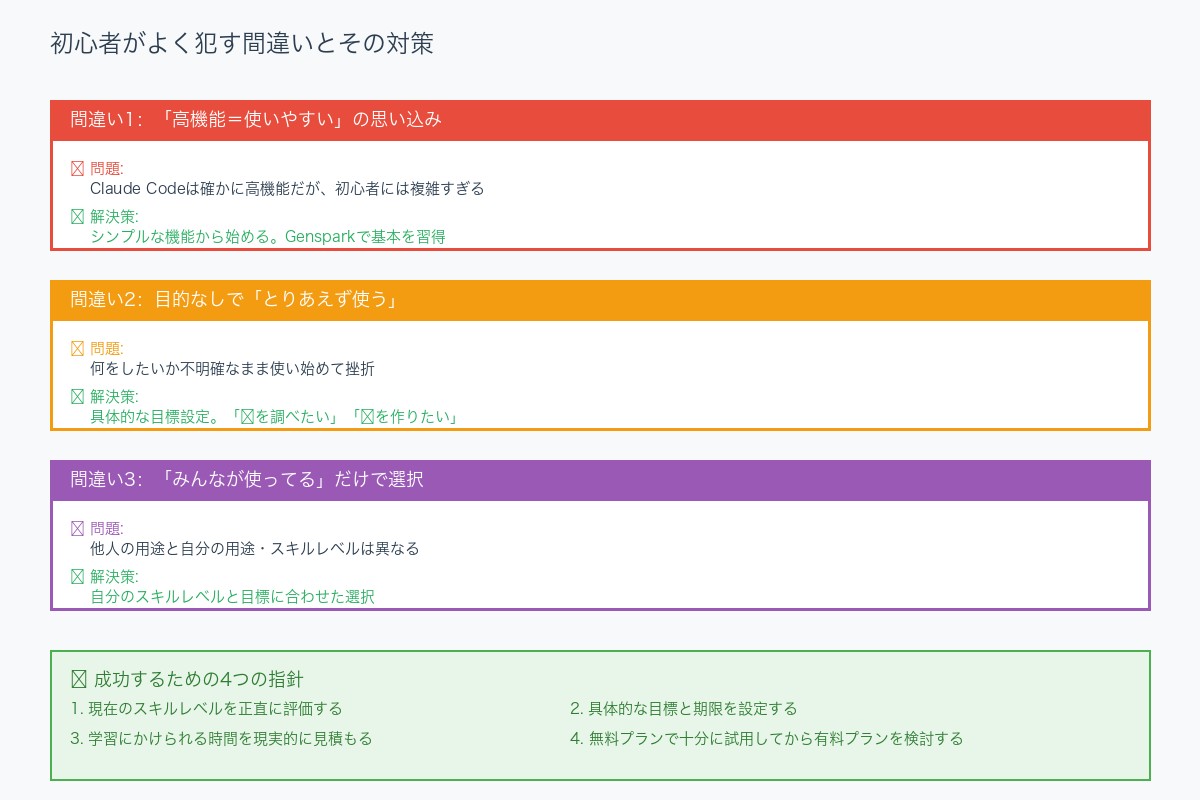The width and height of the screenshot is (1200, 800).
Task: Click the 解決策: label in 間違い2 card
Action: (x=114, y=396)
